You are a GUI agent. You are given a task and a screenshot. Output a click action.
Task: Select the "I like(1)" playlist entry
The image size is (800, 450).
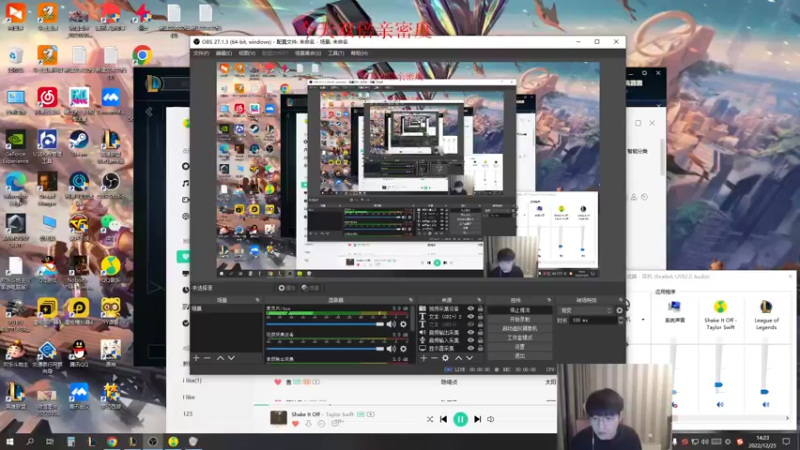click(192, 381)
